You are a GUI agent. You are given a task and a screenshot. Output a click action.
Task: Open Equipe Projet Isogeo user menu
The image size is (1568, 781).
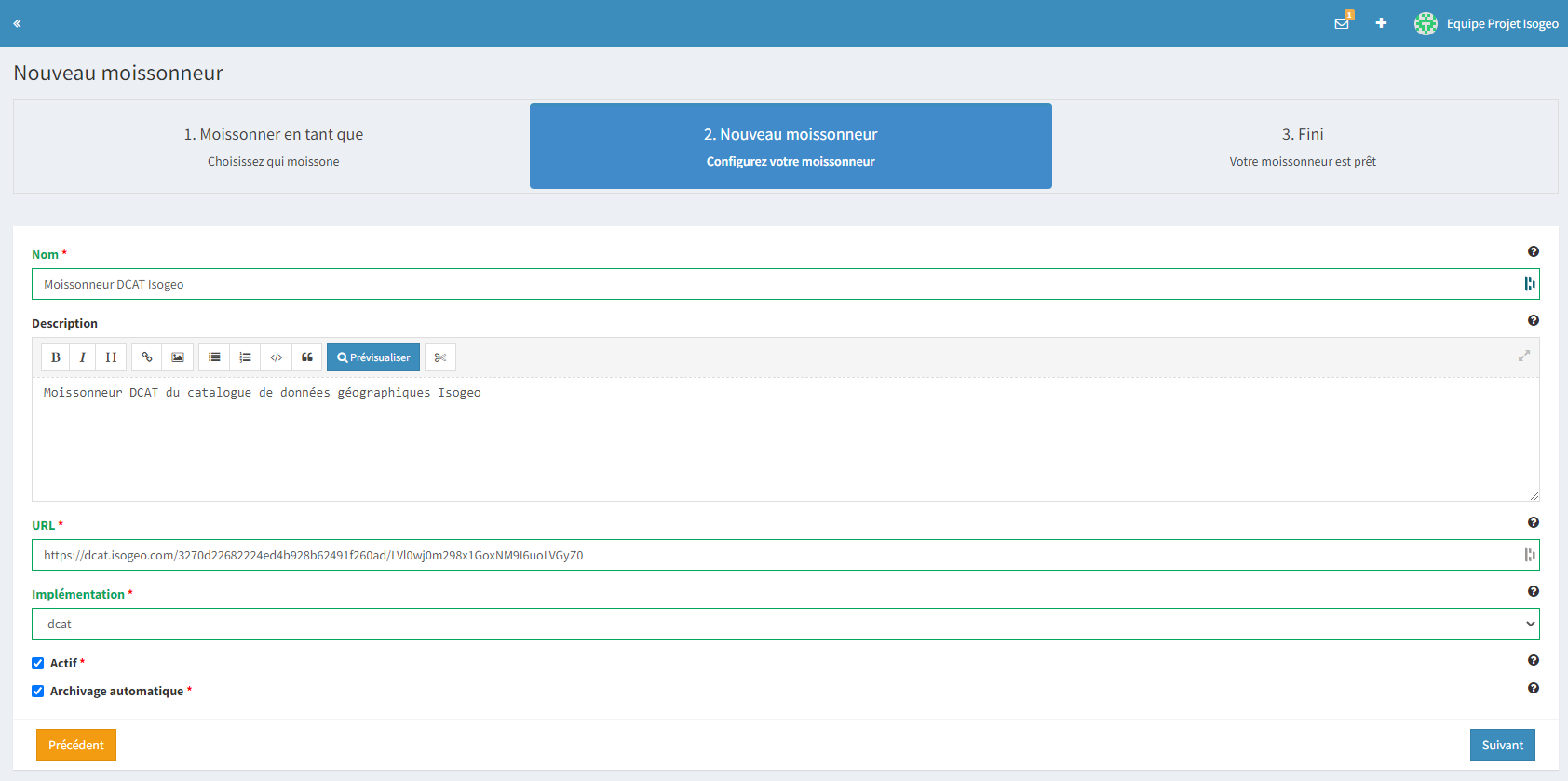click(1502, 23)
